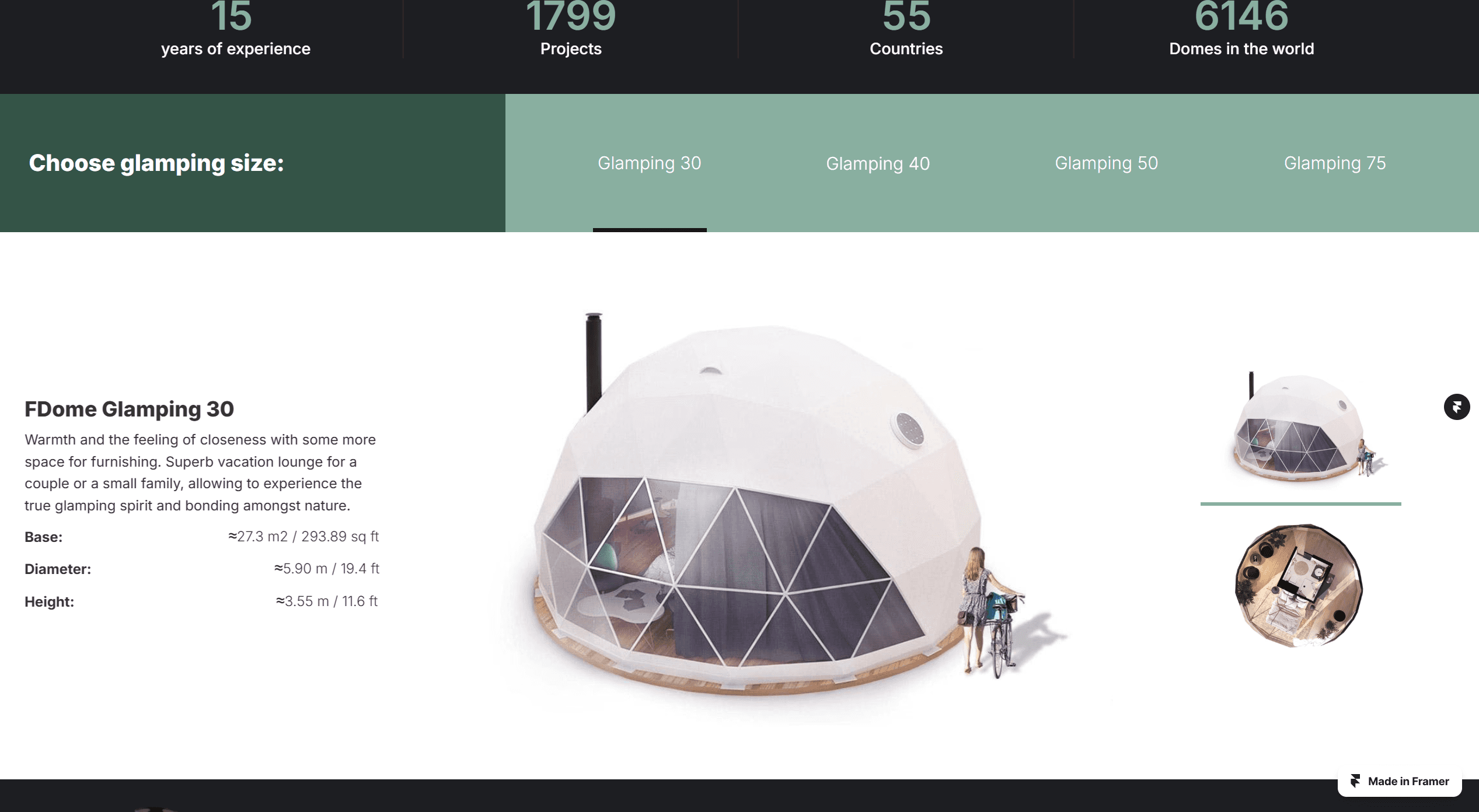Switch to the Glamping 75 tab
The width and height of the screenshot is (1479, 812).
coord(1335,163)
